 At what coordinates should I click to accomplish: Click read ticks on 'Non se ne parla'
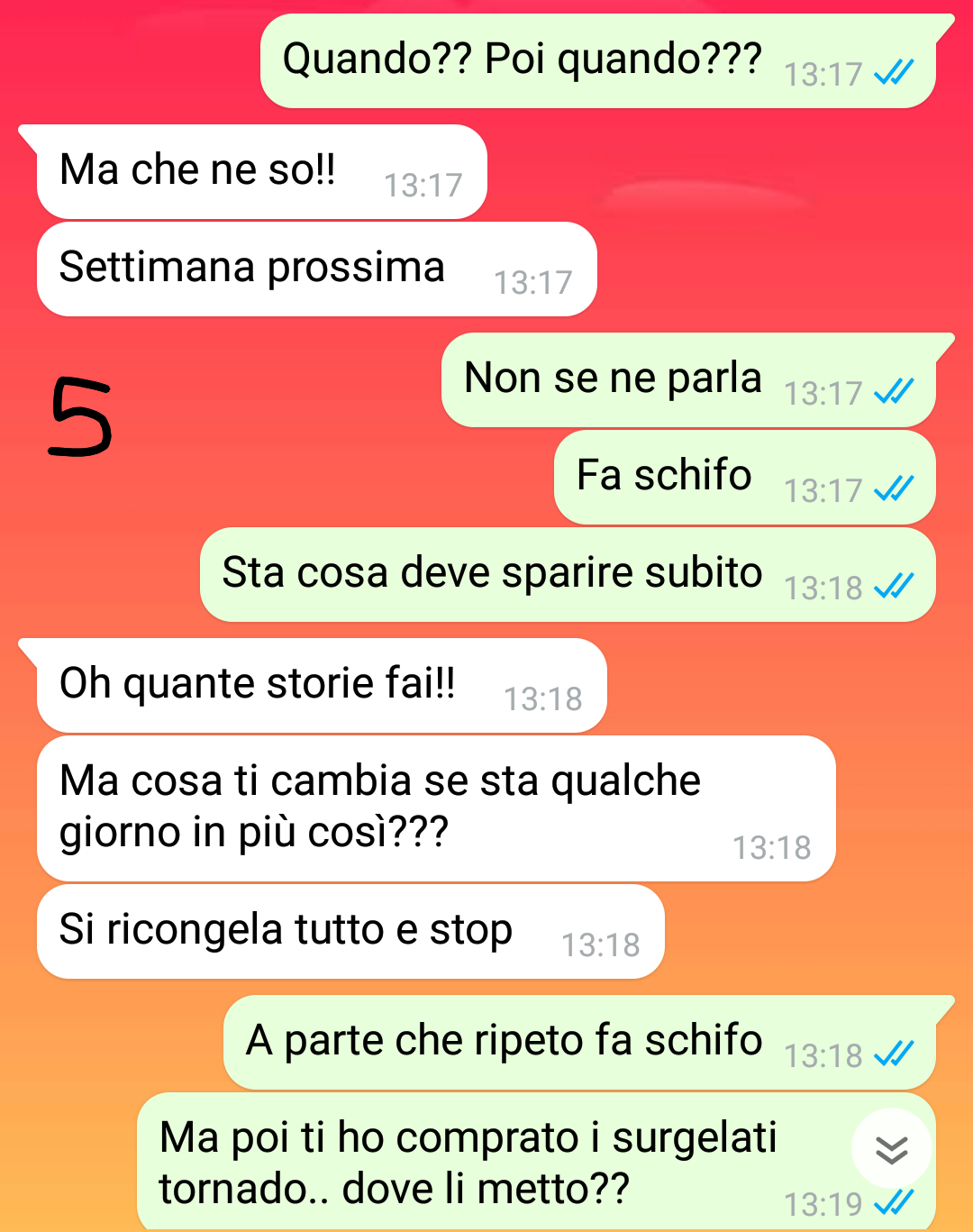click(x=894, y=391)
